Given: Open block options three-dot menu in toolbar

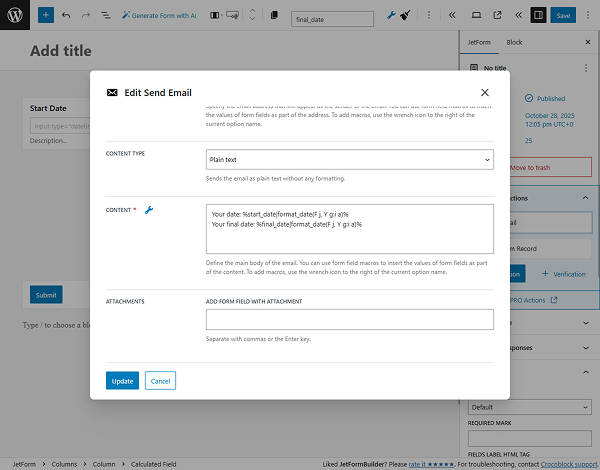Looking at the screenshot, I should point(429,15).
